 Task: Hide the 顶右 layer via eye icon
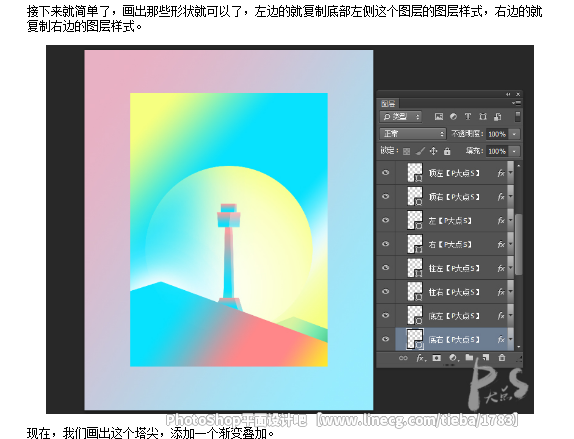385,197
